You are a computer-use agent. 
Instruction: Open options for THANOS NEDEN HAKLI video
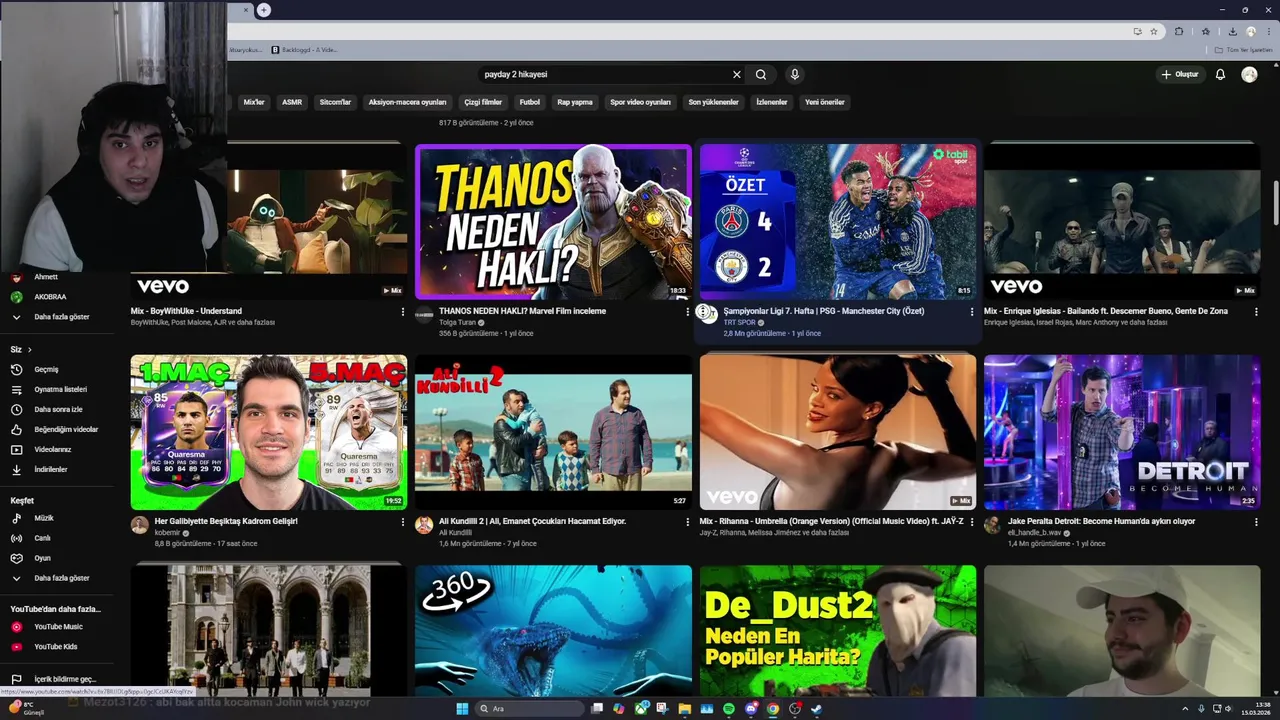[687, 312]
